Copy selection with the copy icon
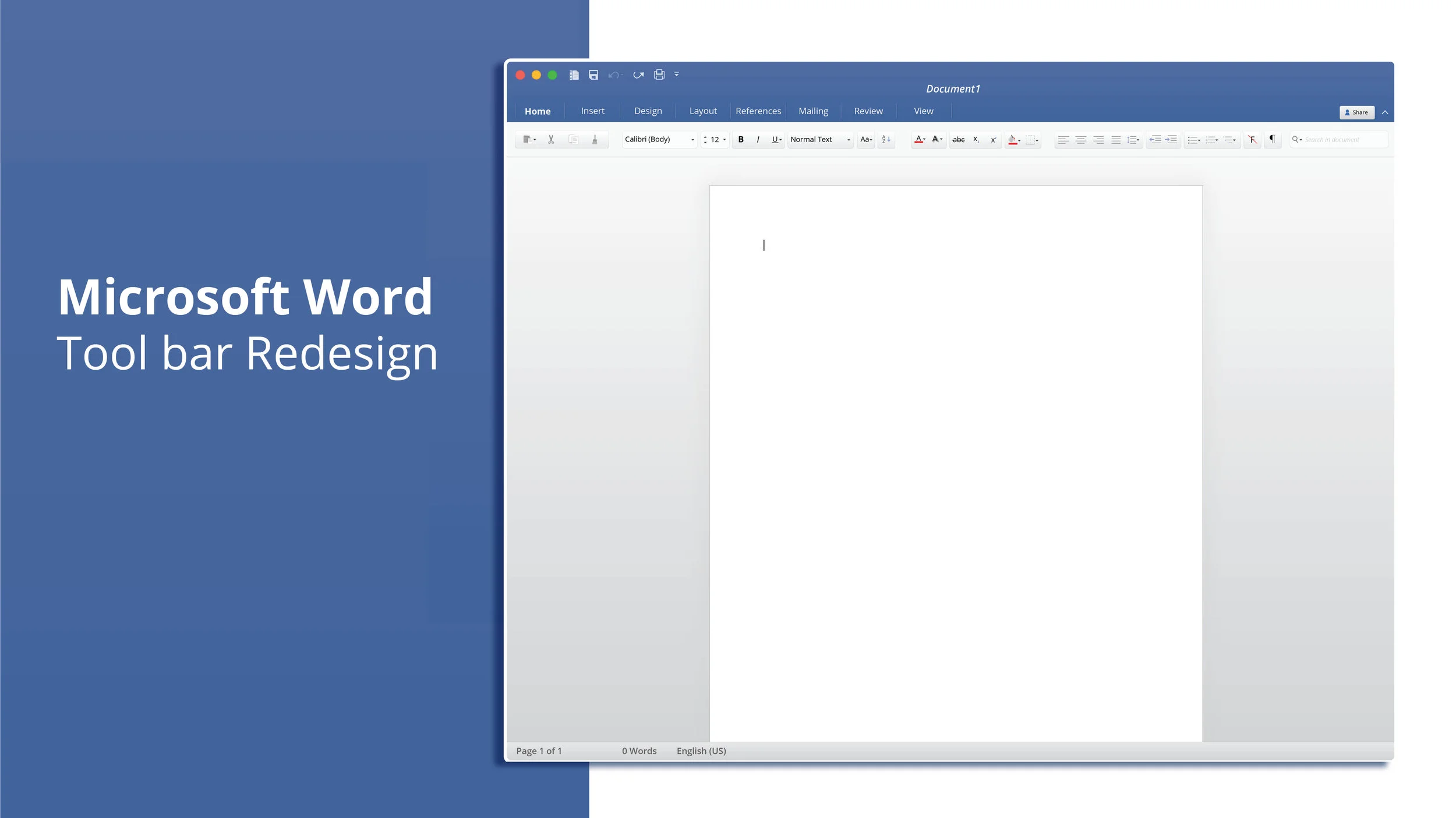The width and height of the screenshot is (1456, 818). click(573, 140)
